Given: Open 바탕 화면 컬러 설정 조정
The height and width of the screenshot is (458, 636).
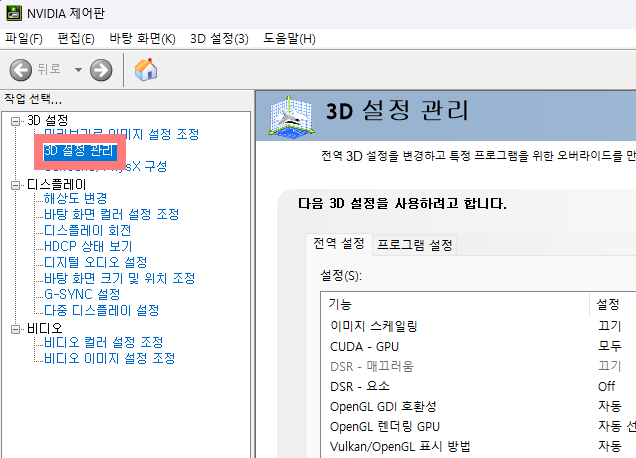Looking at the screenshot, I should 112,214.
